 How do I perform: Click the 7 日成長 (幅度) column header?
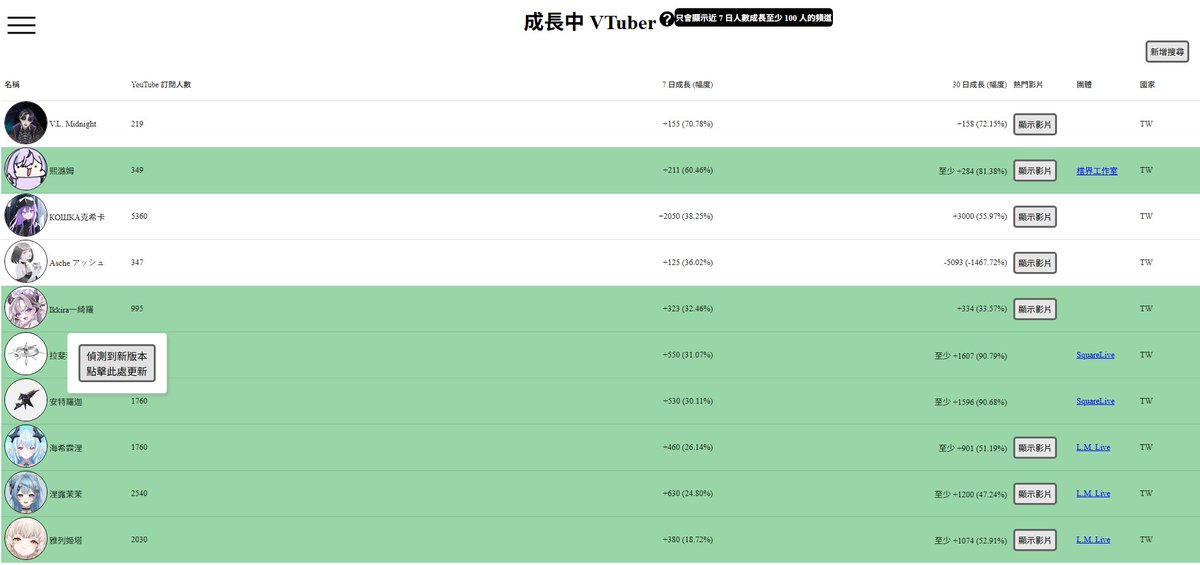click(687, 85)
